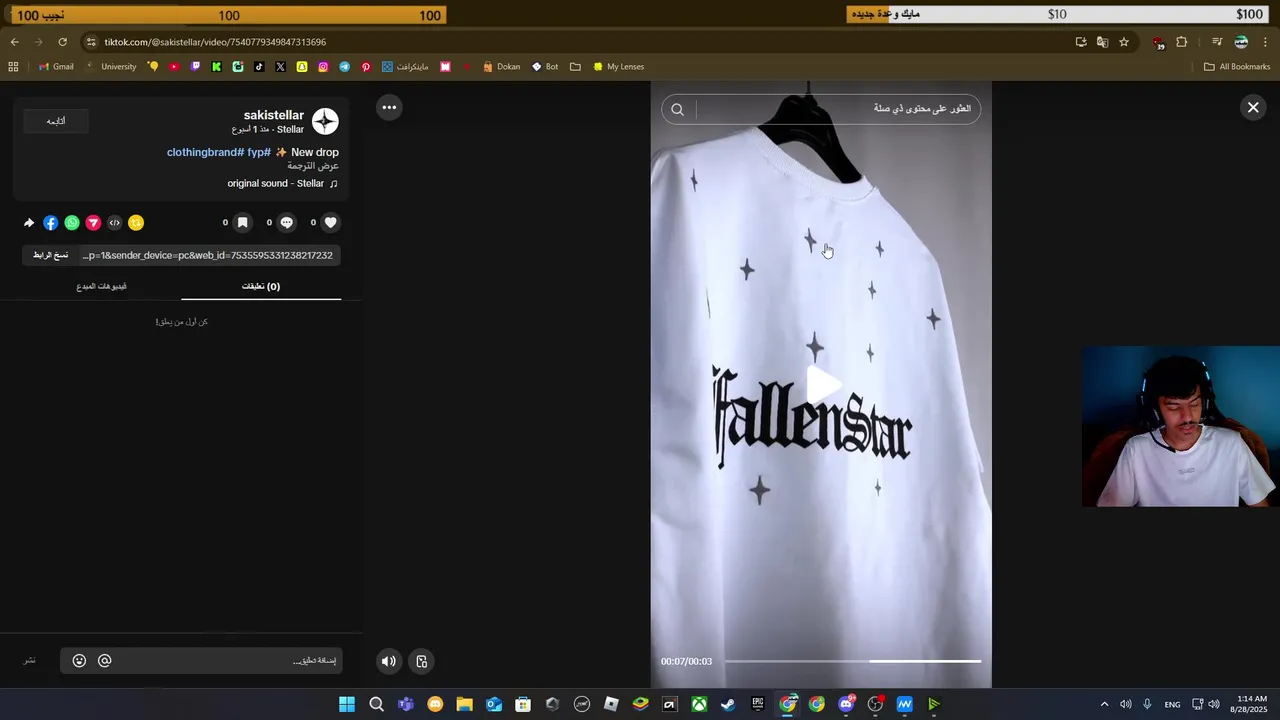Seek on the video progress bar
Image resolution: width=1280 pixels, height=720 pixels.
pos(852,661)
